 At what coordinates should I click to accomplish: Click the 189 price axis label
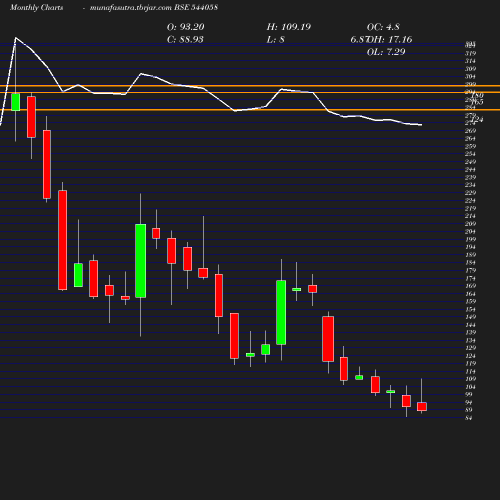coord(470,255)
